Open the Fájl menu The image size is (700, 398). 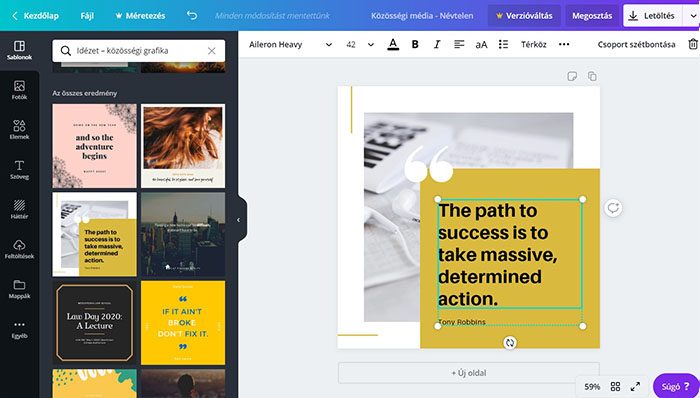(x=87, y=16)
